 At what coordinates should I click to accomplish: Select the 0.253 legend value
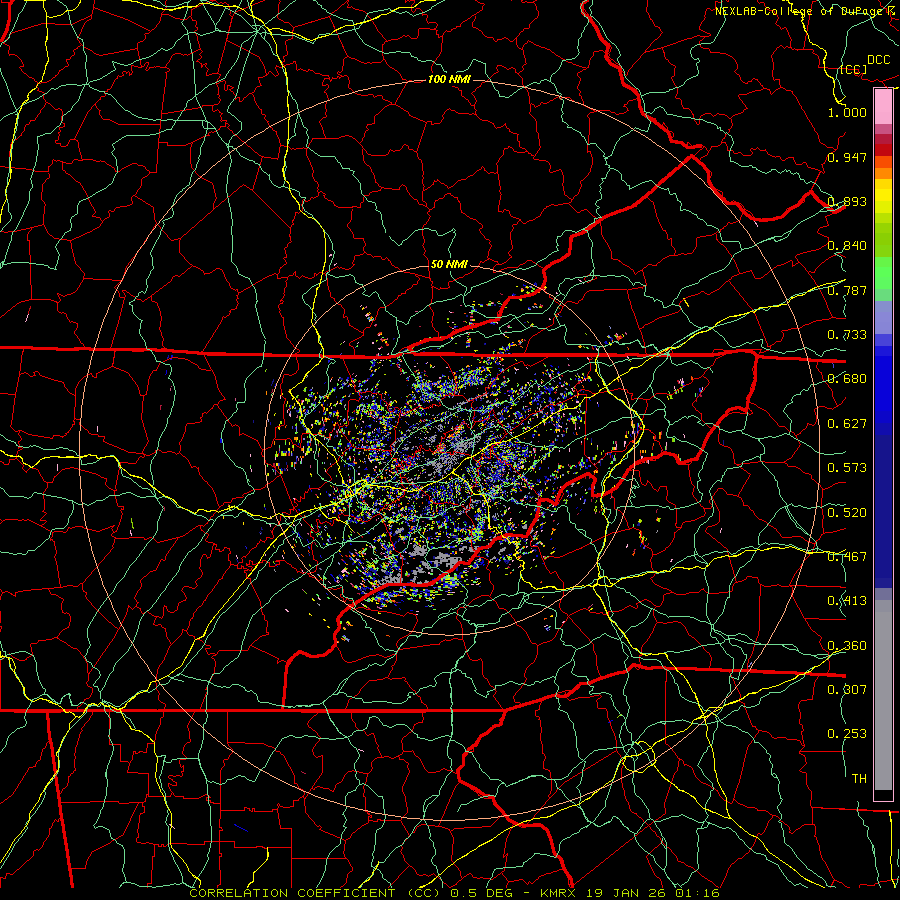click(x=847, y=734)
